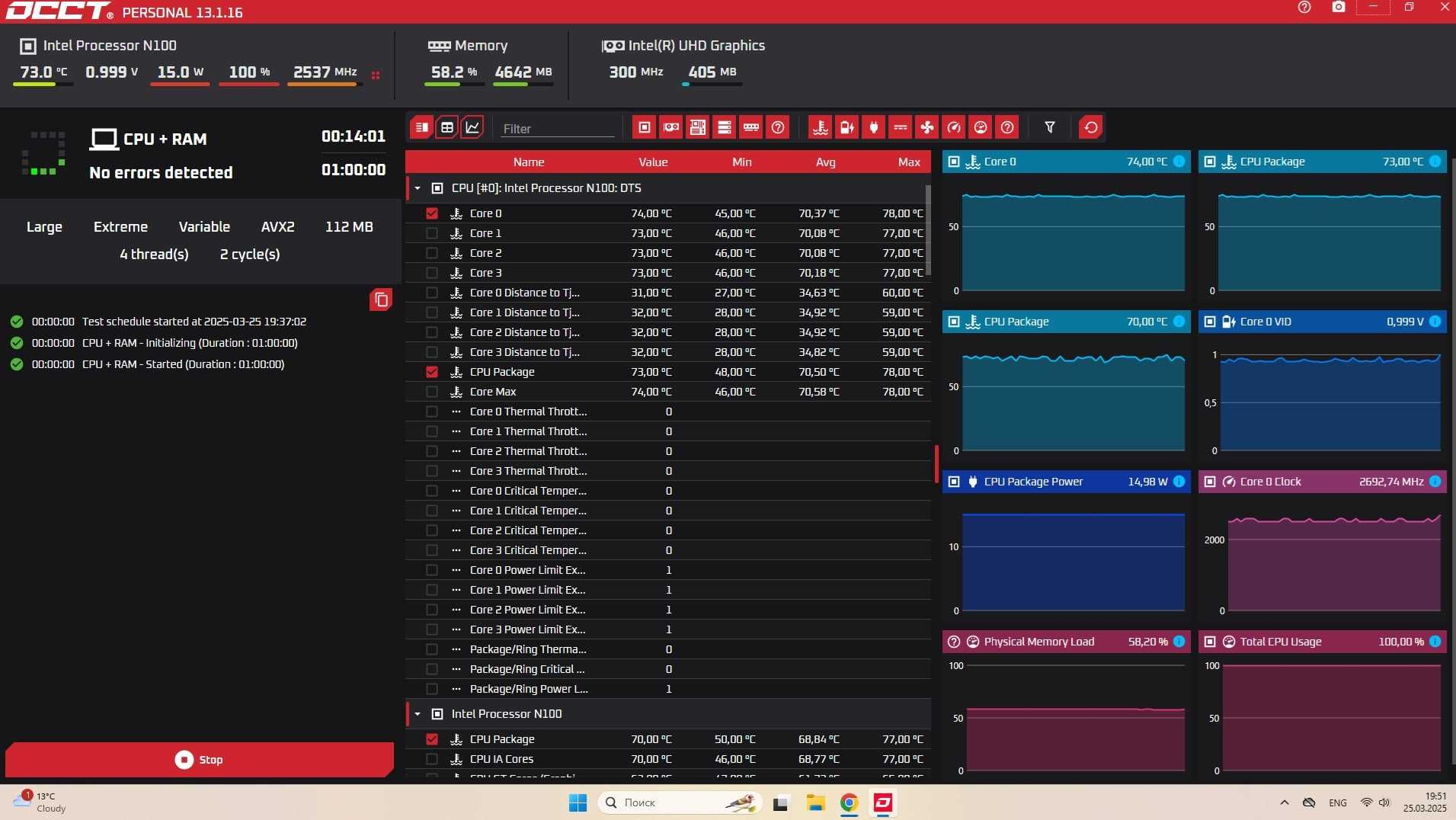The height and width of the screenshot is (820, 1456).
Task: Collapse the CPU [#0] DTS group
Action: (418, 188)
